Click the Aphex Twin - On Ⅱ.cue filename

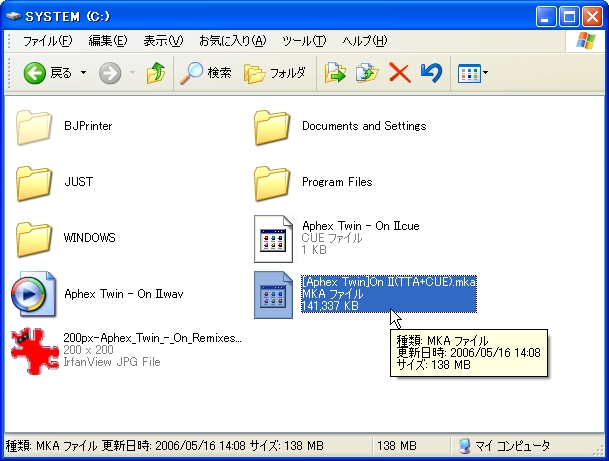361,226
